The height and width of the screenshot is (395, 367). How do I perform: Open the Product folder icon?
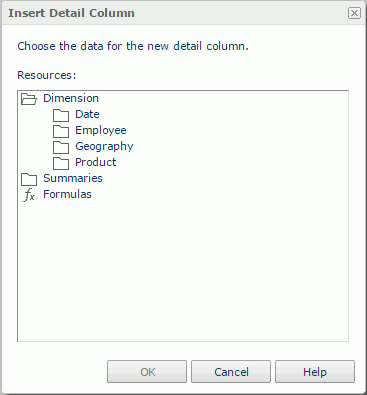(61, 163)
